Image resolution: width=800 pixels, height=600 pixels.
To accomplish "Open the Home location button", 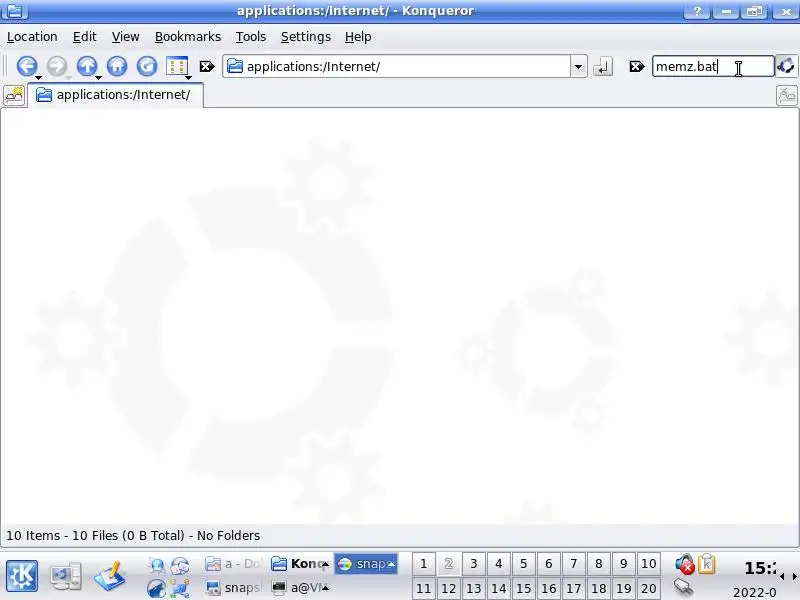I will [x=117, y=66].
